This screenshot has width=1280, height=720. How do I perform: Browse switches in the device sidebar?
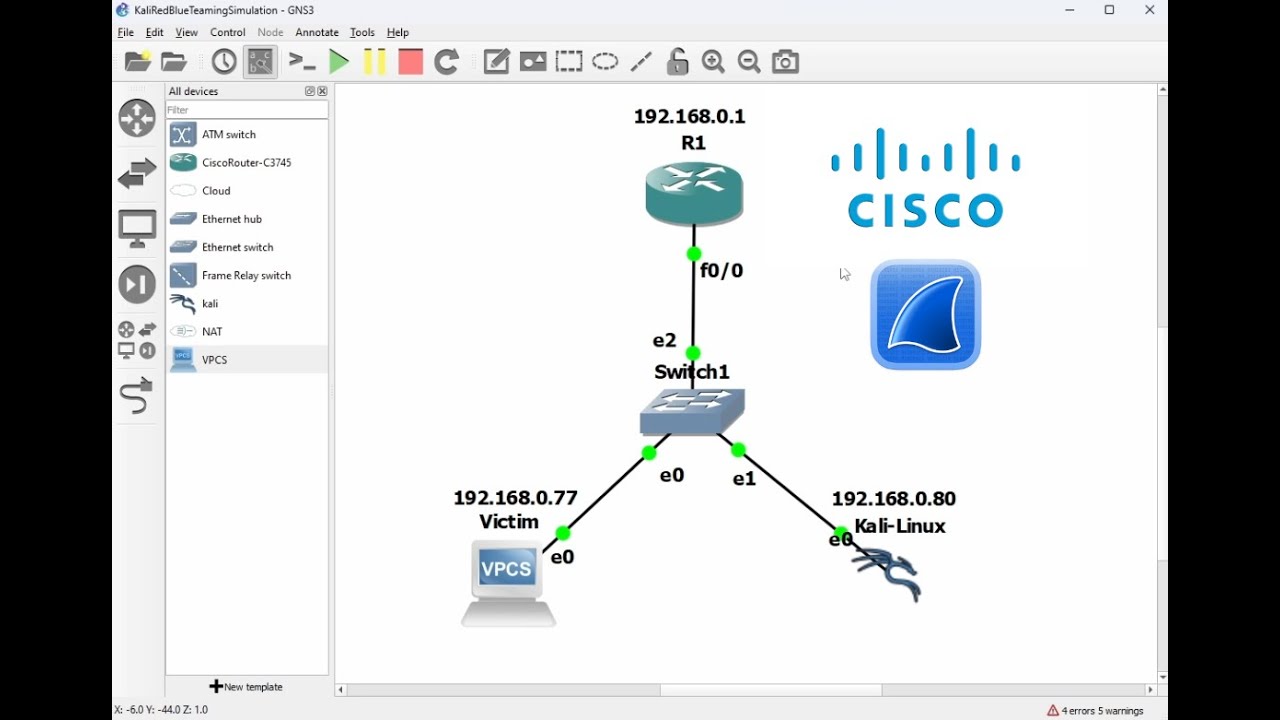137,174
